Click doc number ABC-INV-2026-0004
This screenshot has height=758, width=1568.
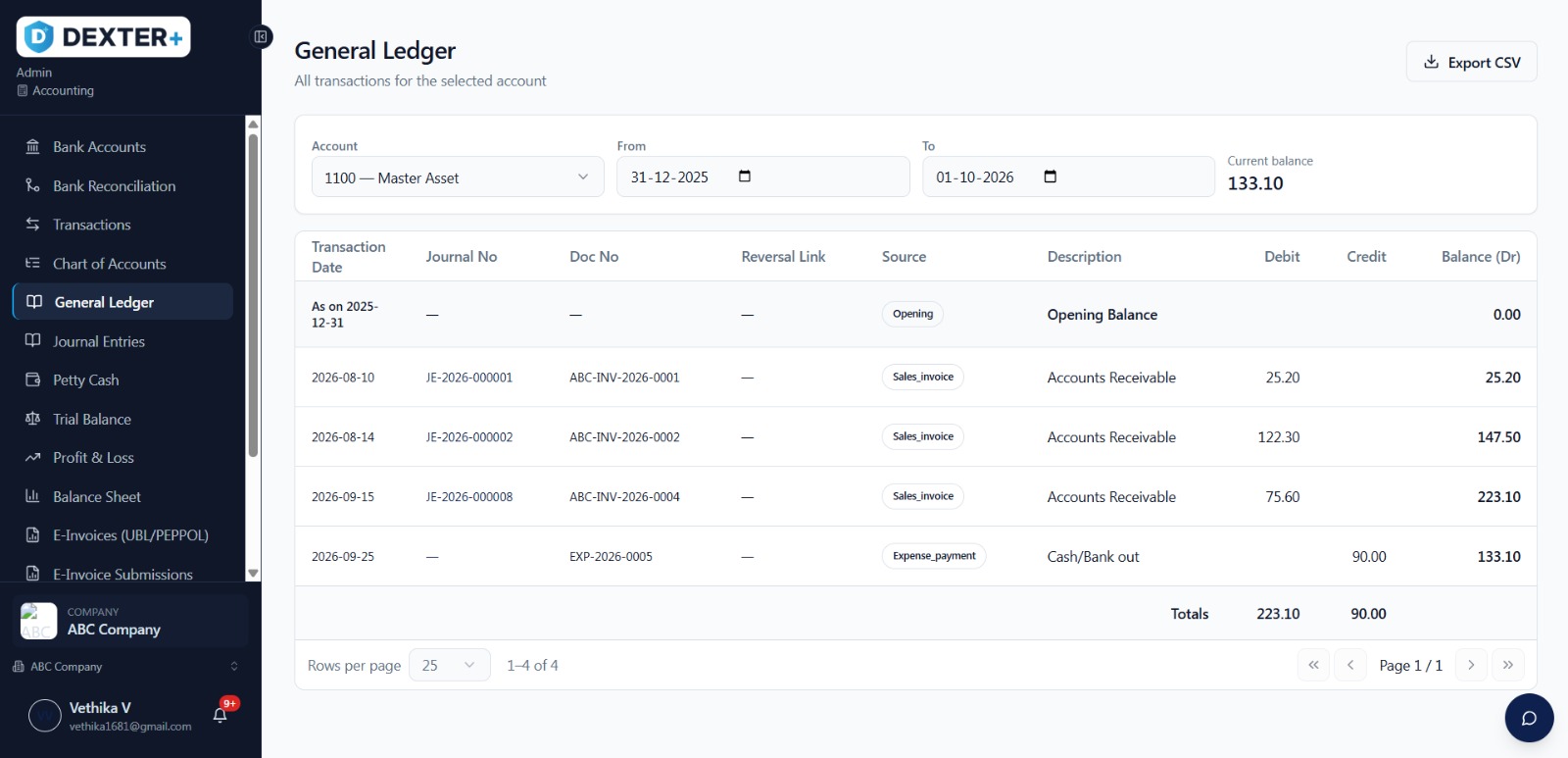[624, 497]
